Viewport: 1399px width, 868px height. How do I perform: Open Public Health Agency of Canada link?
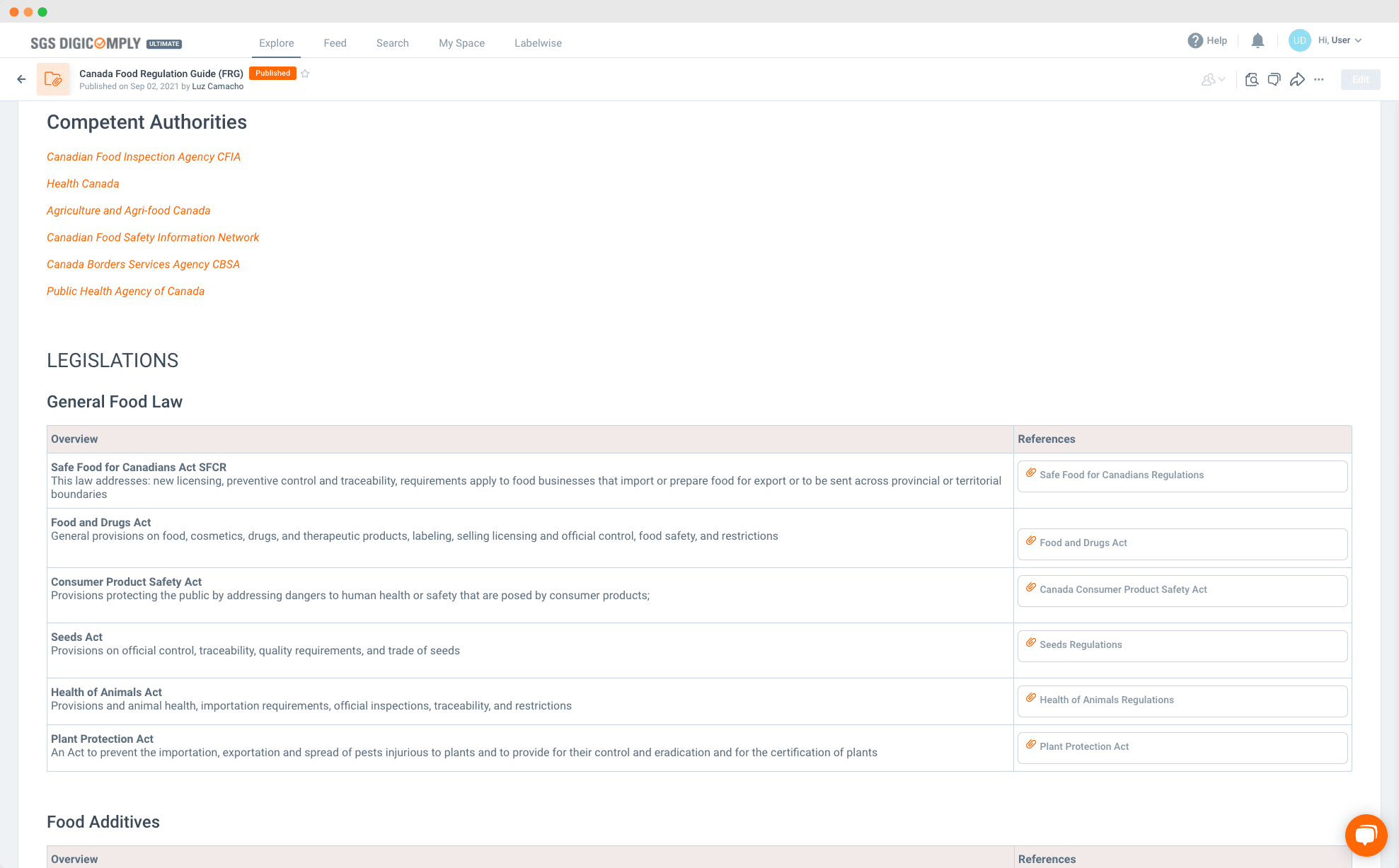[125, 291]
